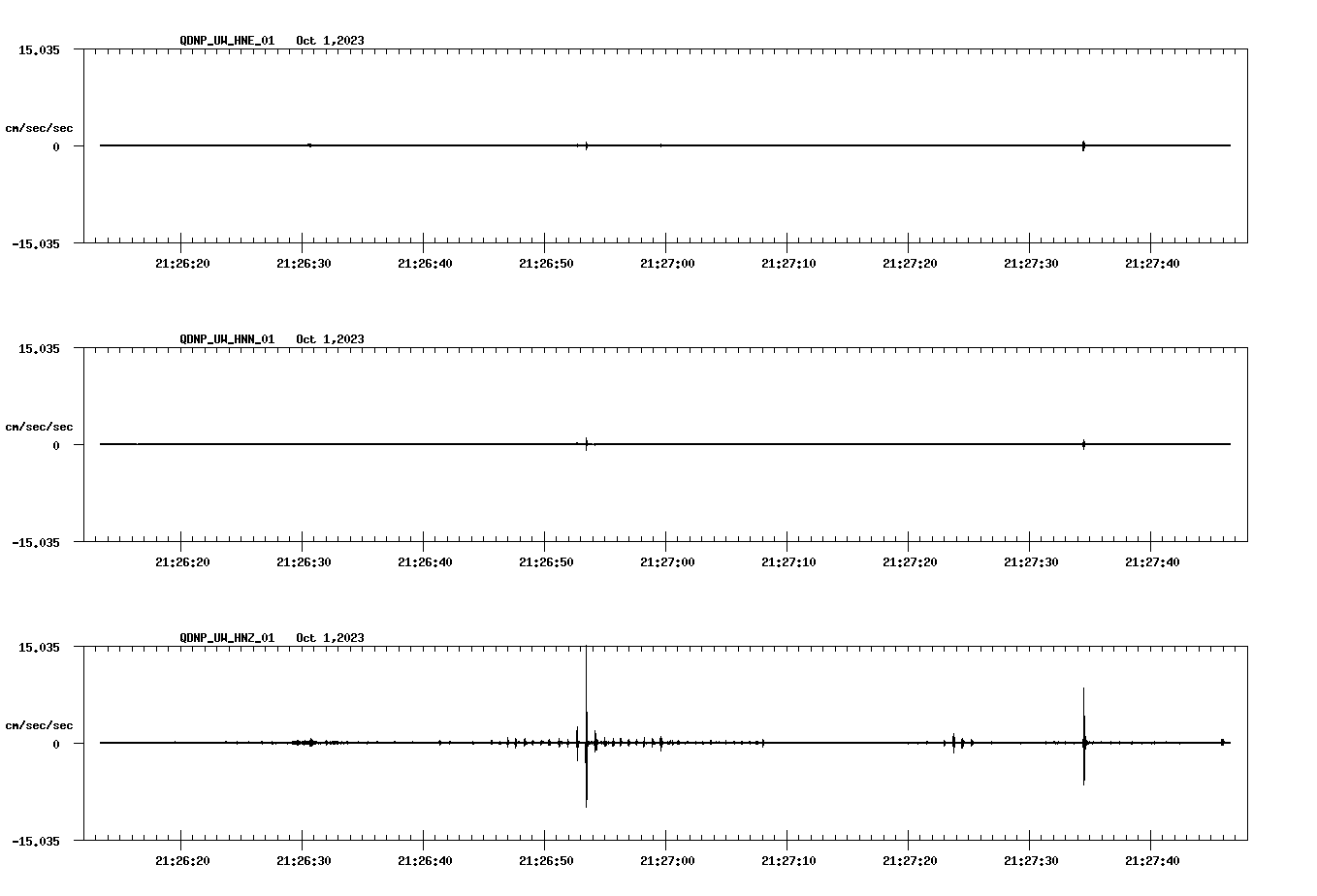The width and height of the screenshot is (1317, 896).
Task: Click the 15.035 upper limit on HNZ plot
Action: click(x=40, y=648)
